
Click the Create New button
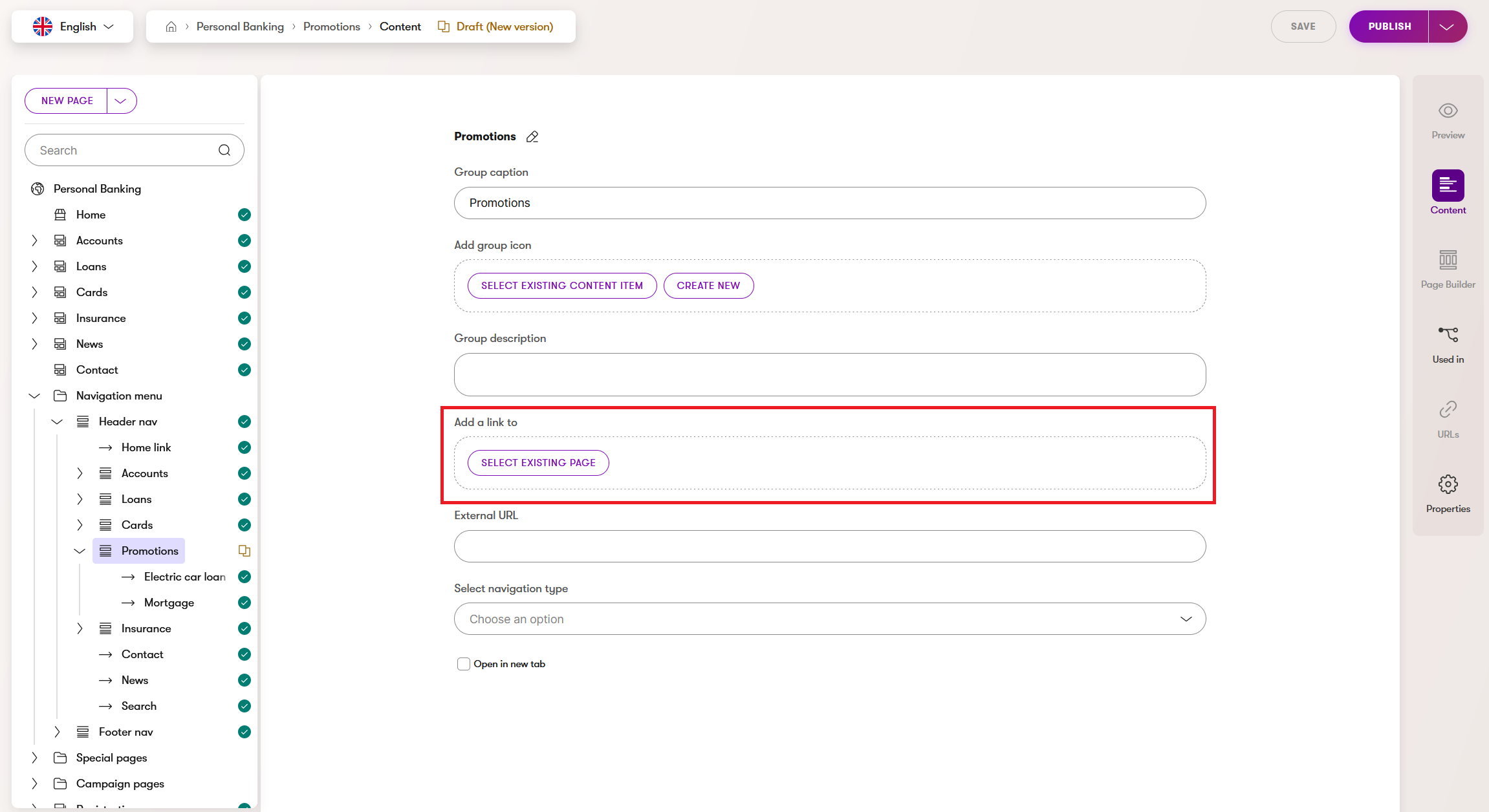tap(708, 286)
